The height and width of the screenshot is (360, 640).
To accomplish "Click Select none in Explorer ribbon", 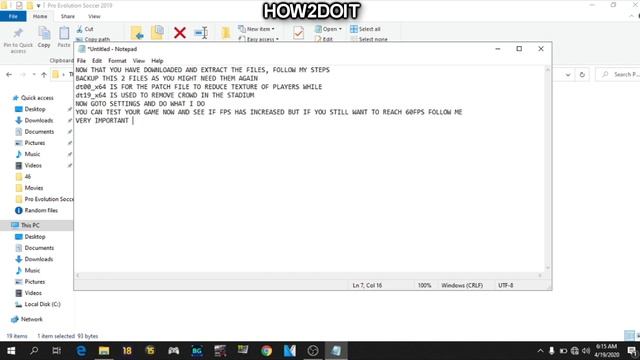I will pos(369,39).
